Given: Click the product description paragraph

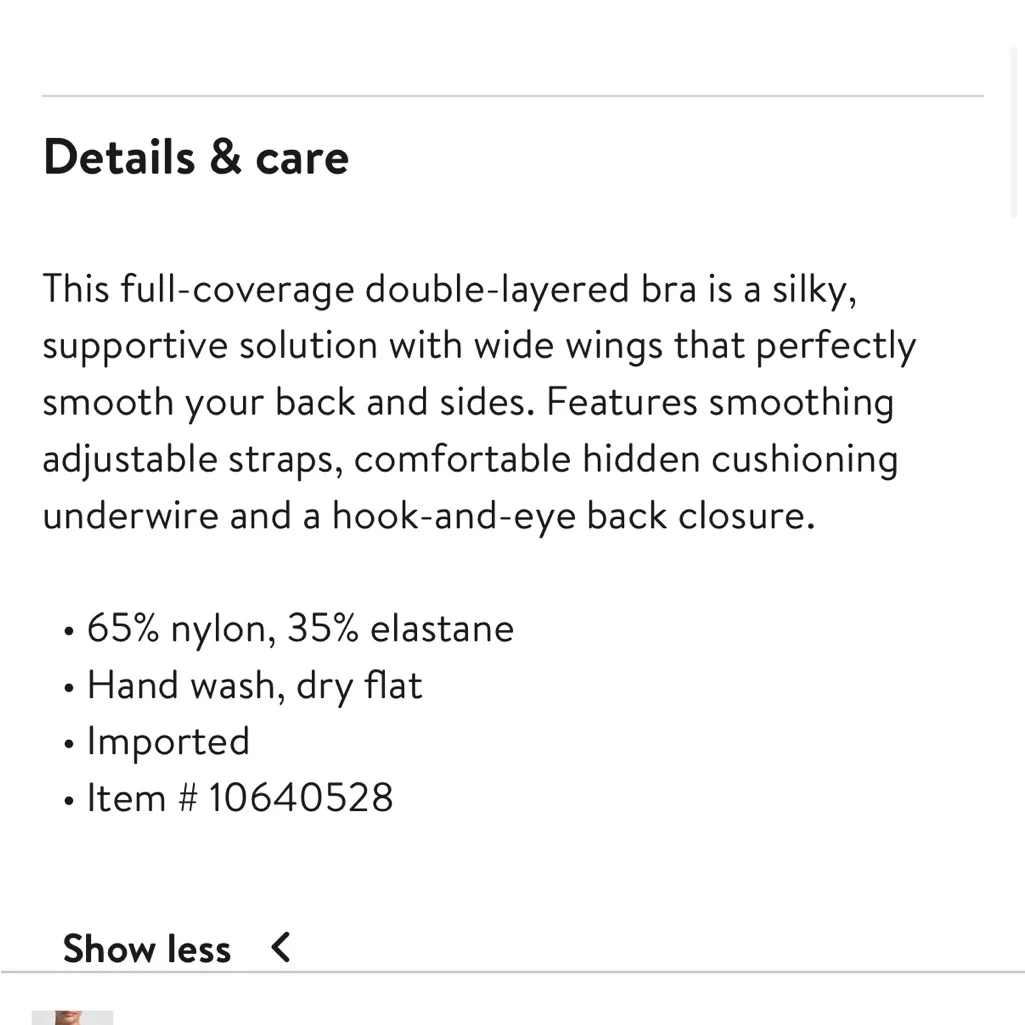Looking at the screenshot, I should coord(478,400).
